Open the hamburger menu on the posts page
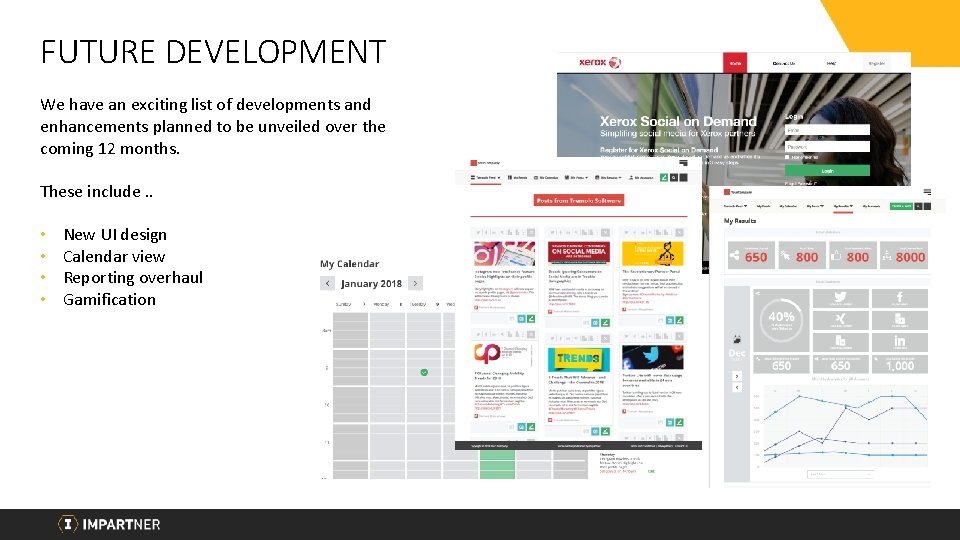The image size is (960, 540). (x=683, y=163)
